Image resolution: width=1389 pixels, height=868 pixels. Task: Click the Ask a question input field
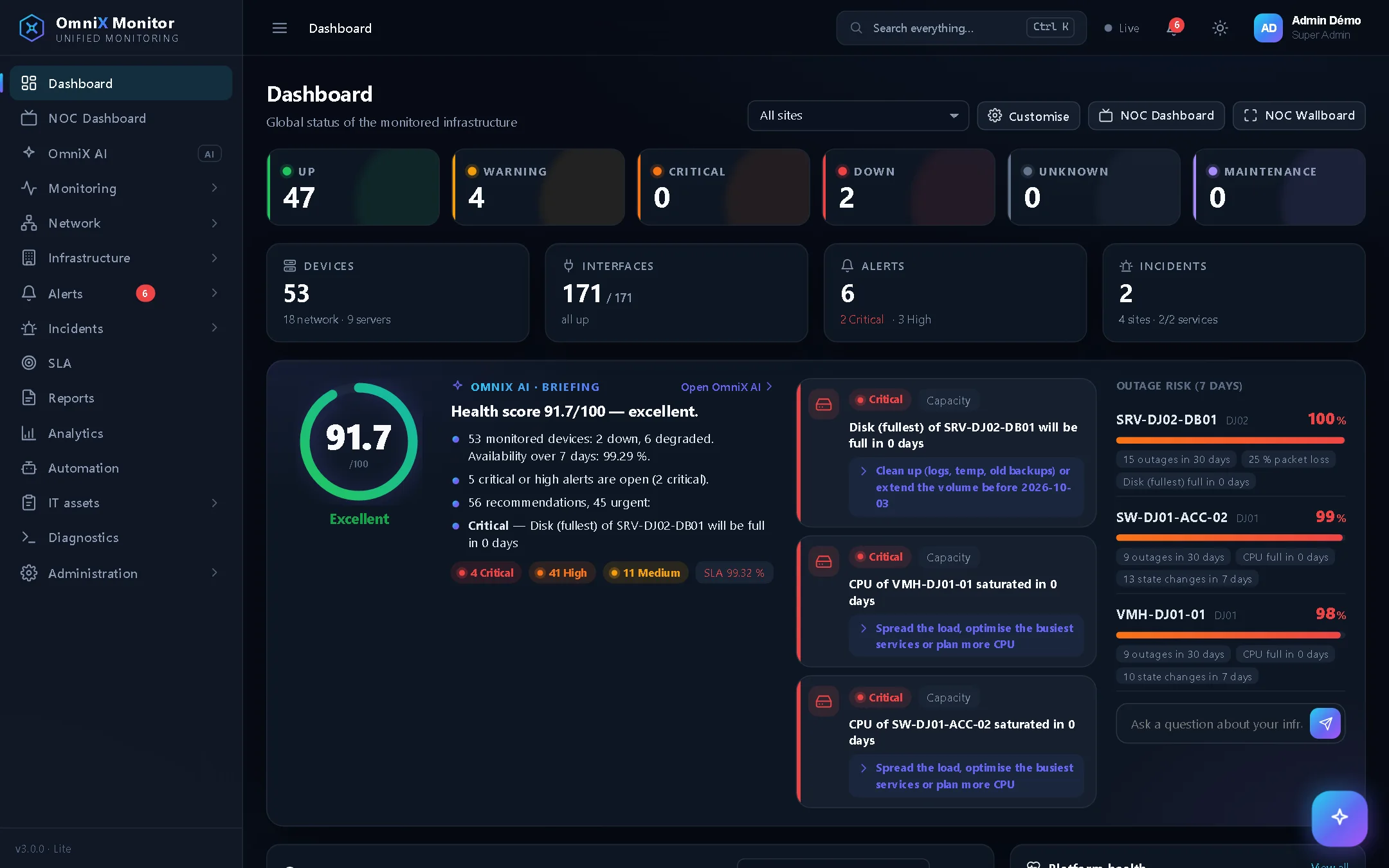tap(1215, 724)
